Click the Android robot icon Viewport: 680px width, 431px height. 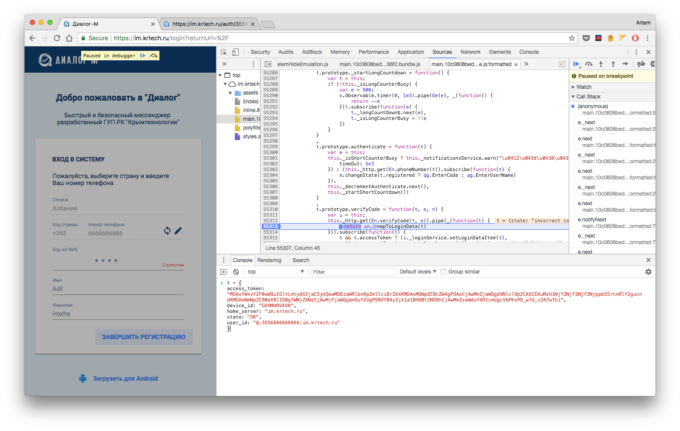pos(83,379)
